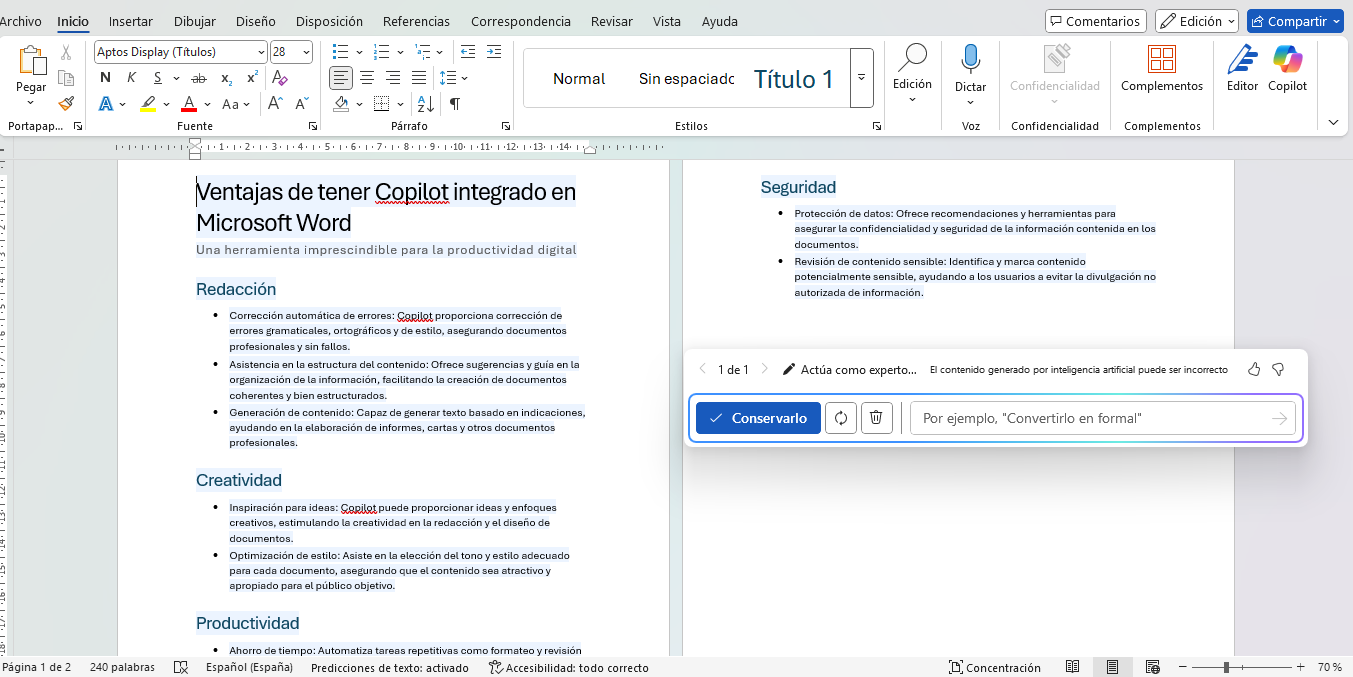This screenshot has height=677, width=1353.
Task: Switch to the Referencias tab
Action: point(416,21)
